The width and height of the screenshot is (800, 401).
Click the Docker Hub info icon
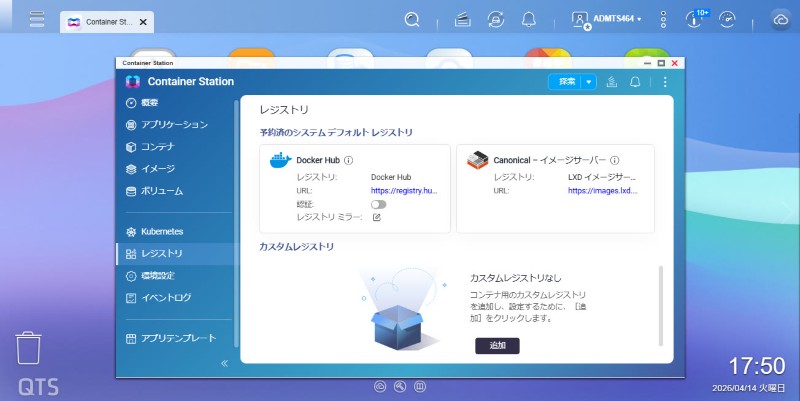(349, 159)
